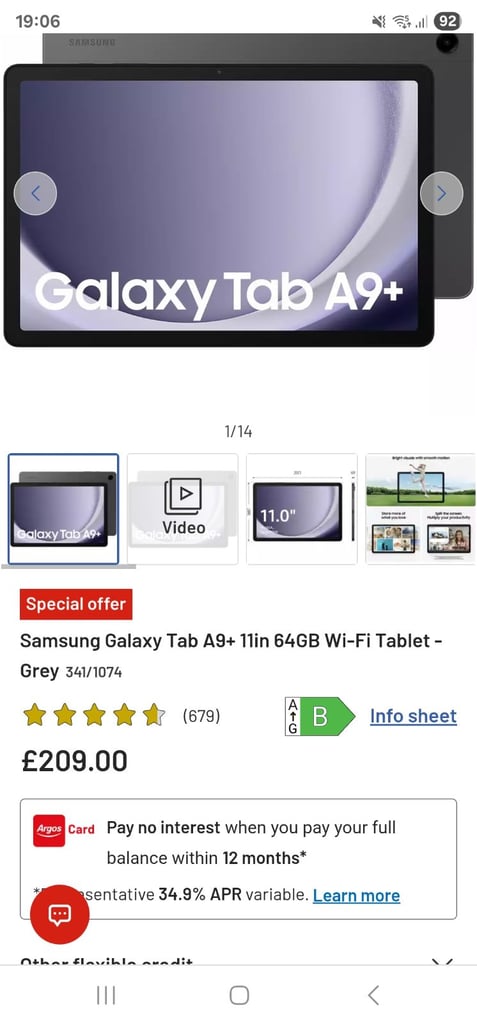Select the first Galaxy Tab A9+ thumbnail
This screenshot has width=477, height=1024.
click(x=63, y=509)
